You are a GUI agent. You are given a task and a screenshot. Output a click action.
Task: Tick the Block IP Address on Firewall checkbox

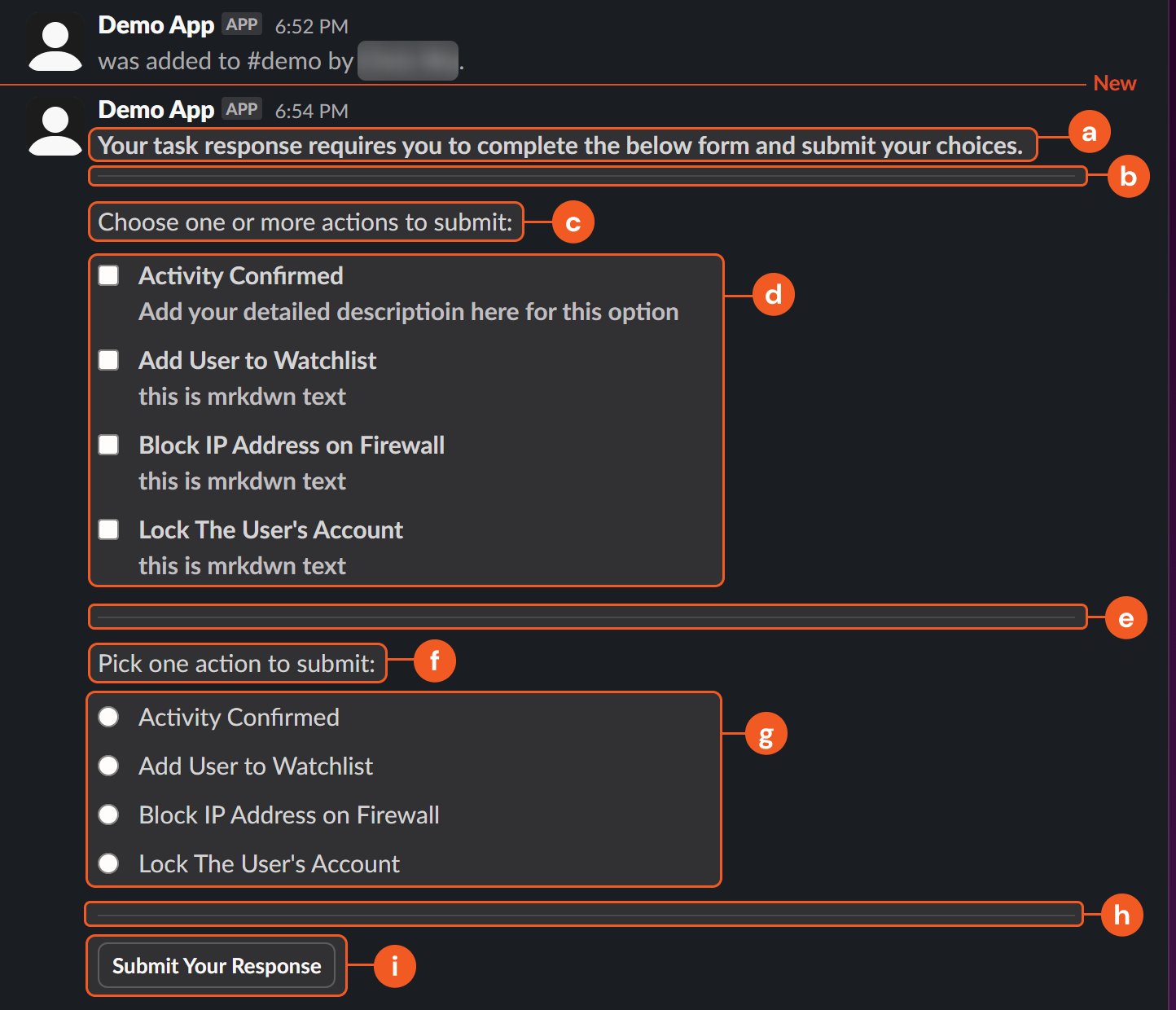tap(108, 445)
